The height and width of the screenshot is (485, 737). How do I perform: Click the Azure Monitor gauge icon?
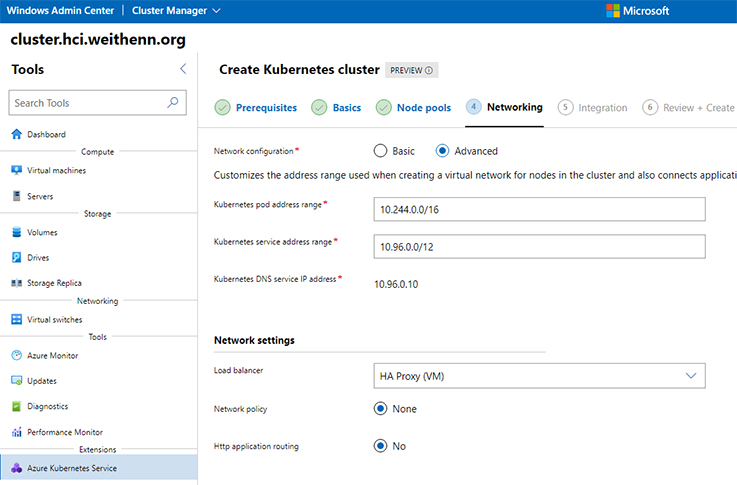coord(16,355)
